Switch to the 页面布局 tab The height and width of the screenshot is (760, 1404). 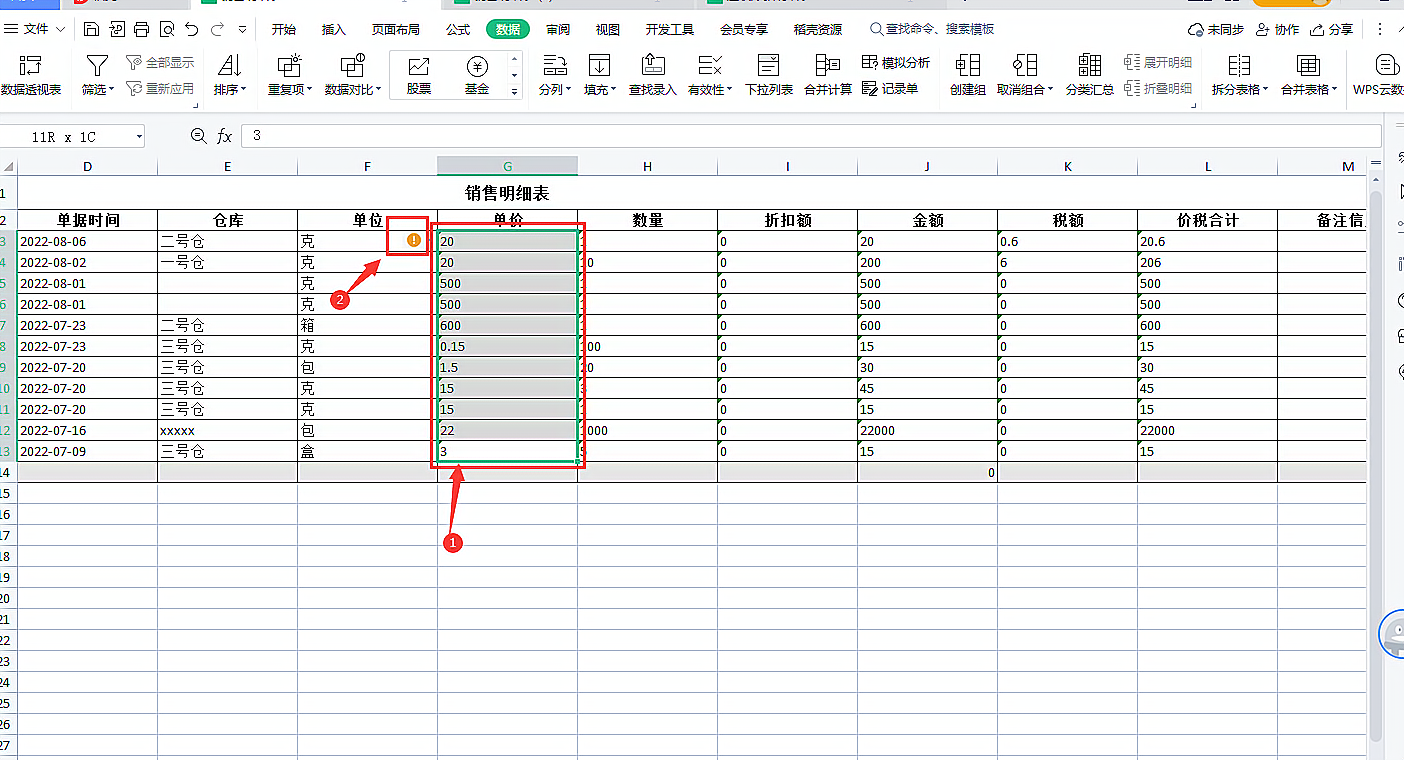tap(396, 30)
